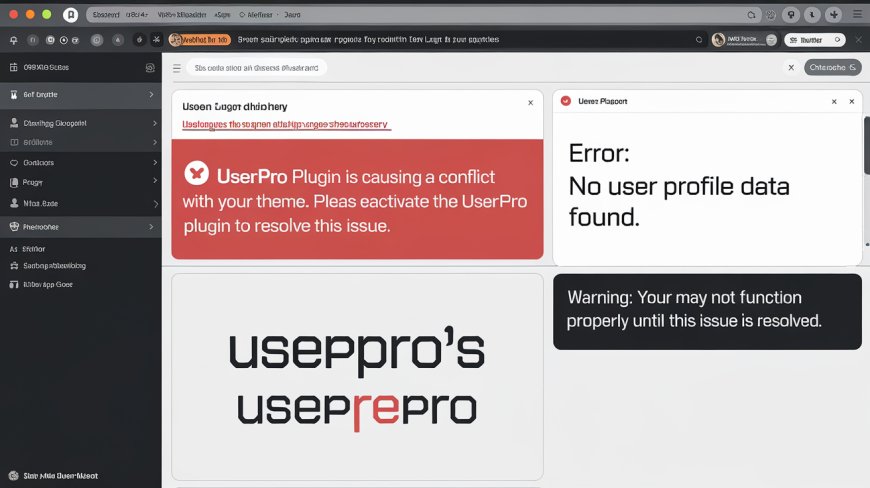This screenshot has height=488, width=870.
Task: Click the orange pill badge in the dark toolbar
Action: tap(200, 39)
